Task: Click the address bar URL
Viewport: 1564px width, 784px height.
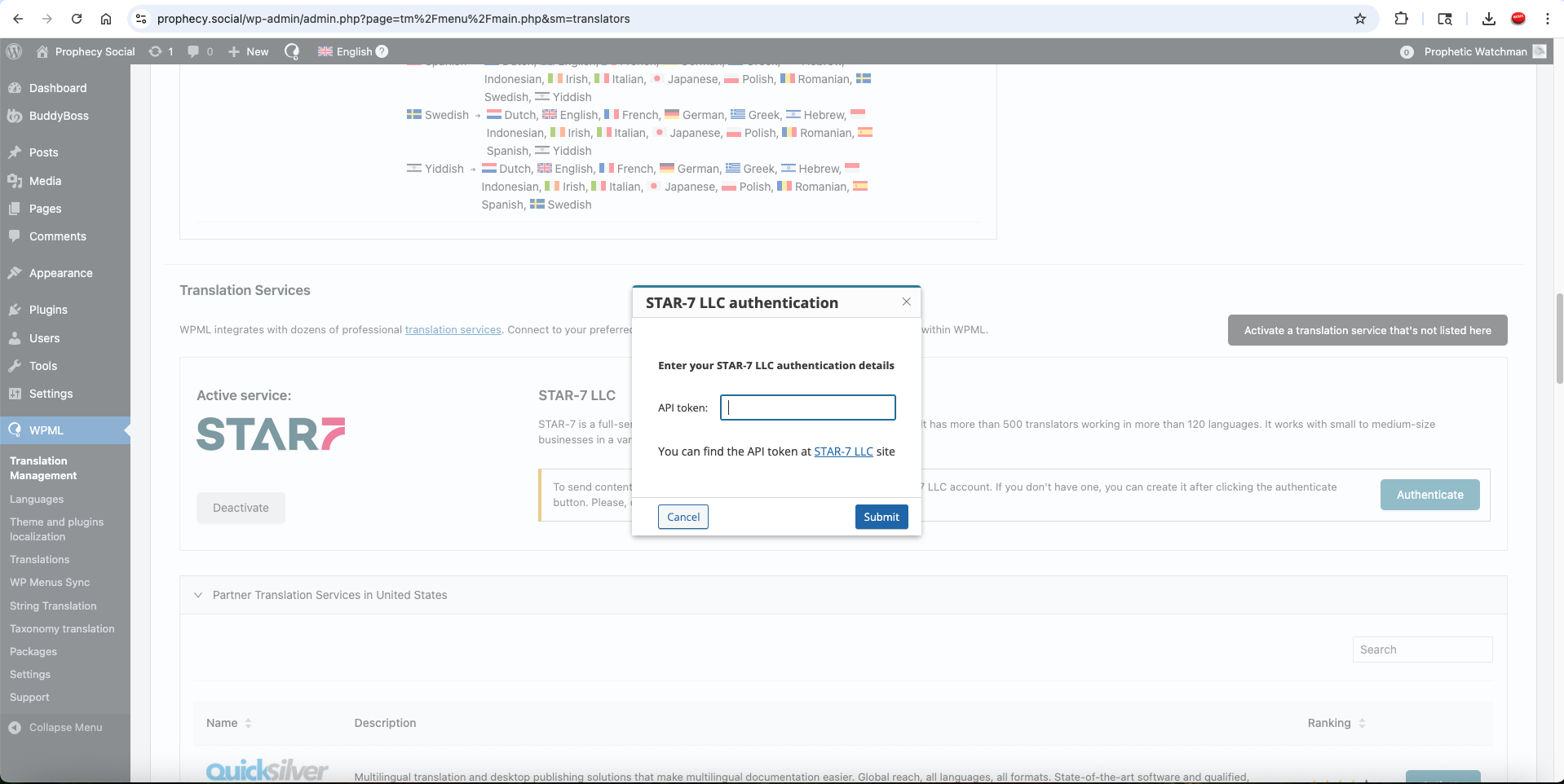Action: [x=393, y=19]
